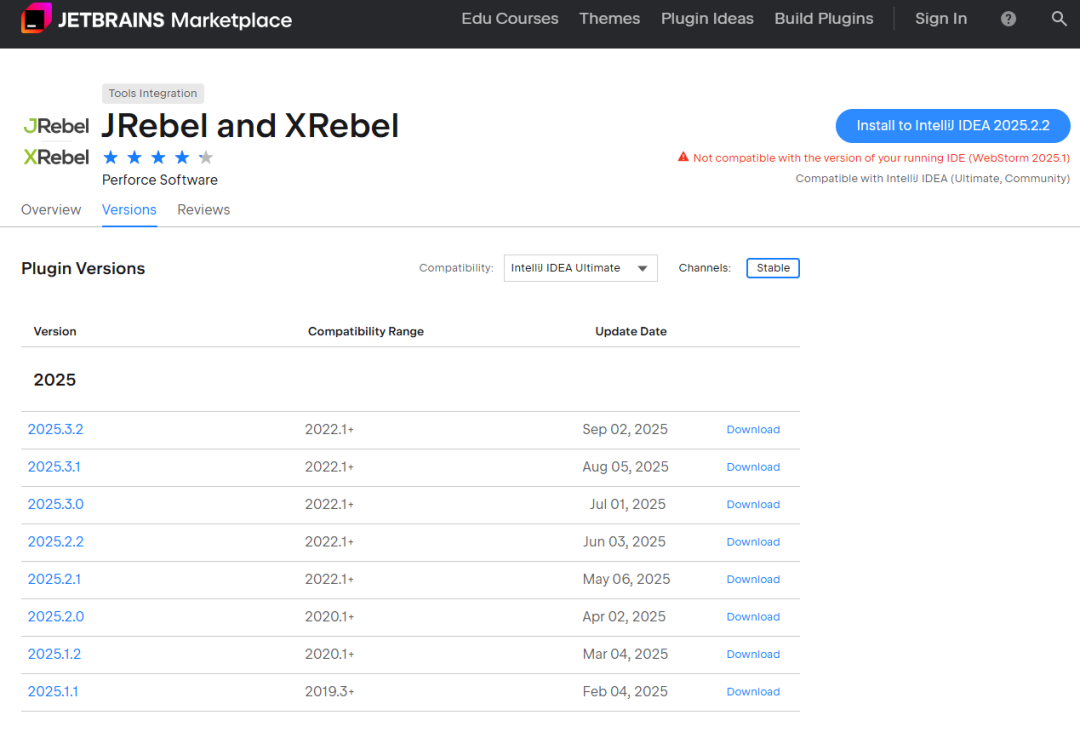The height and width of the screenshot is (738, 1080).
Task: Click the star rating icons
Action: point(158,157)
